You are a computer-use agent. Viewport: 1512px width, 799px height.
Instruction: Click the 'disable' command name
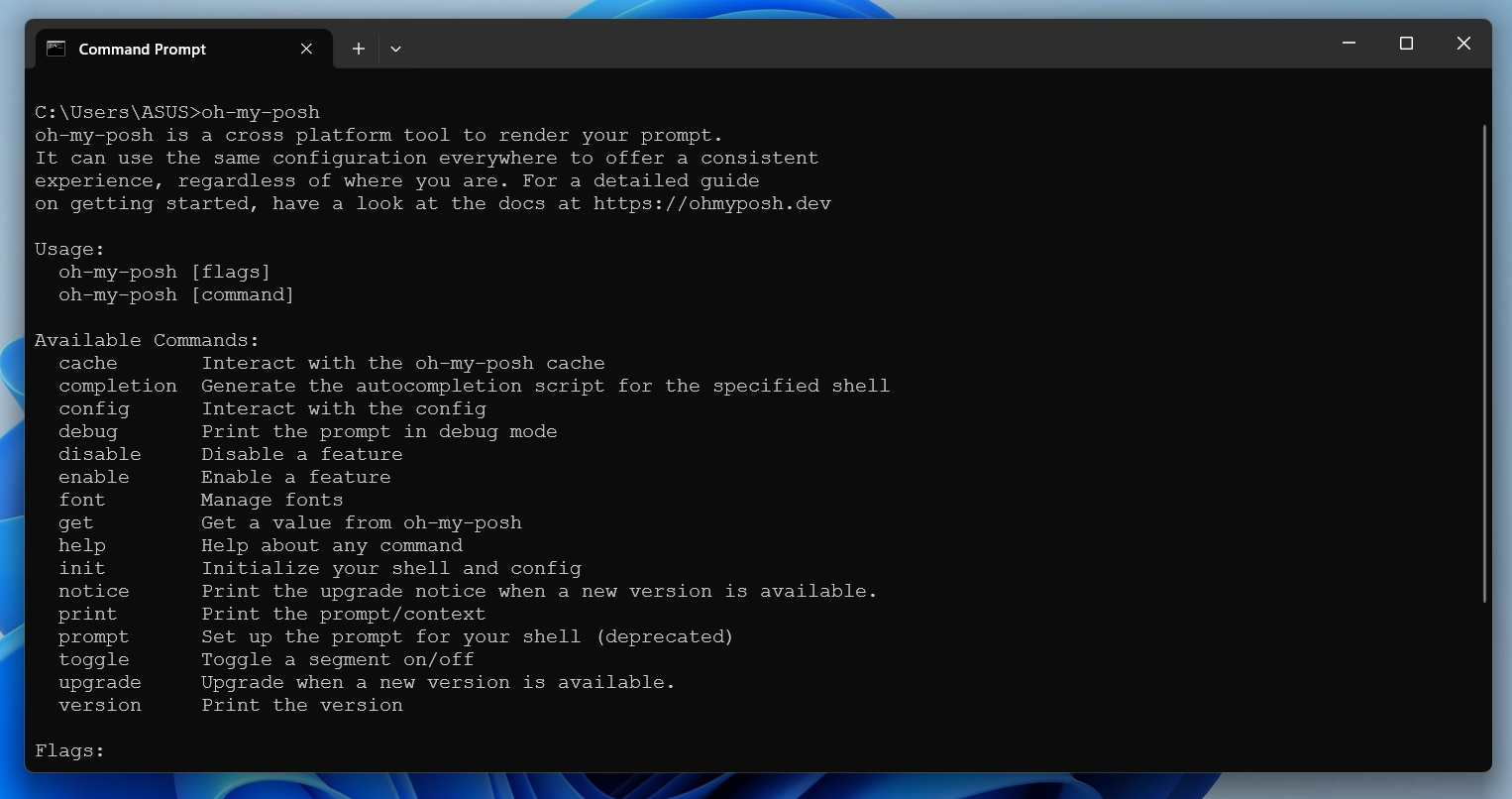(x=100, y=455)
